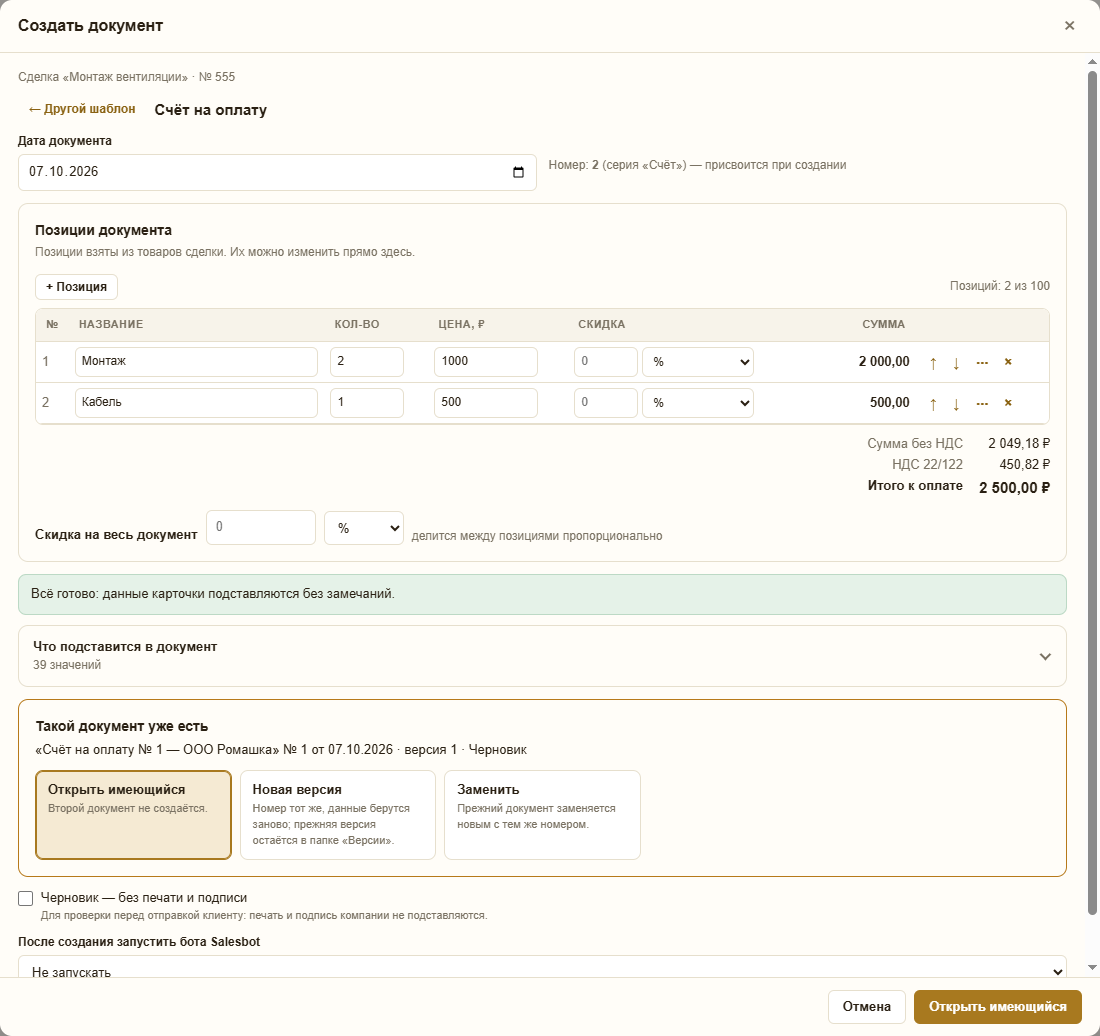Viewport: 1100px width, 1036px height.
Task: Close the Создать документ dialog
Action: pos(1069,26)
